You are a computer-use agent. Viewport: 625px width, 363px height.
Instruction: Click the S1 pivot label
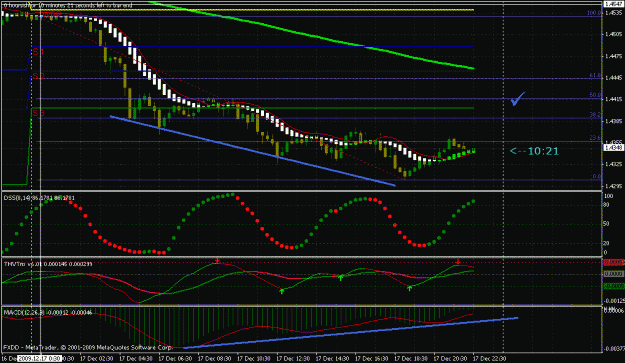(38, 52)
